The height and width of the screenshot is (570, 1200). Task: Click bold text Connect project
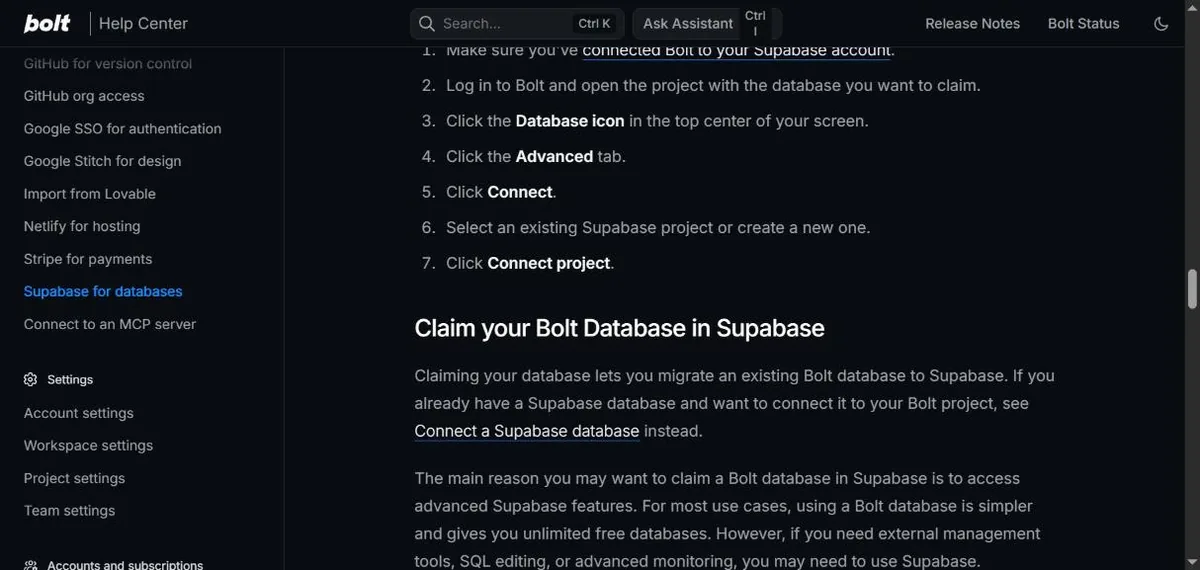pyautogui.click(x=549, y=263)
